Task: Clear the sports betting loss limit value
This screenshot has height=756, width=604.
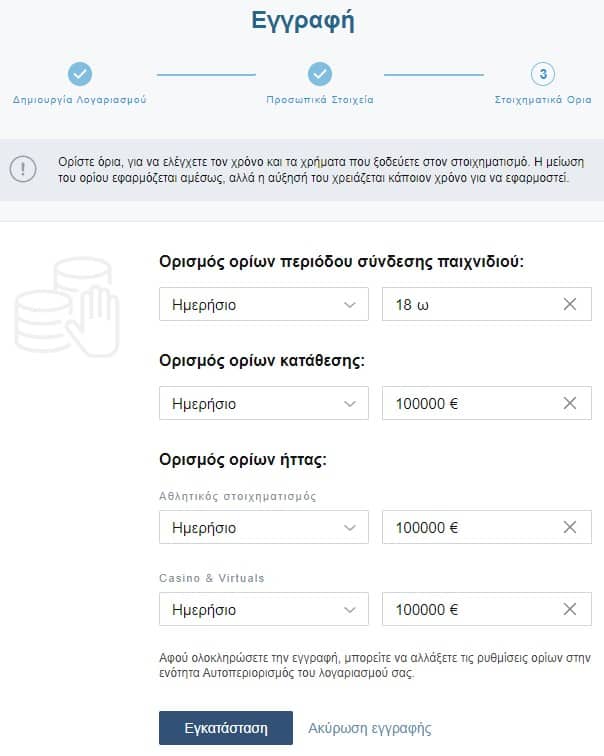Action: tap(570, 527)
